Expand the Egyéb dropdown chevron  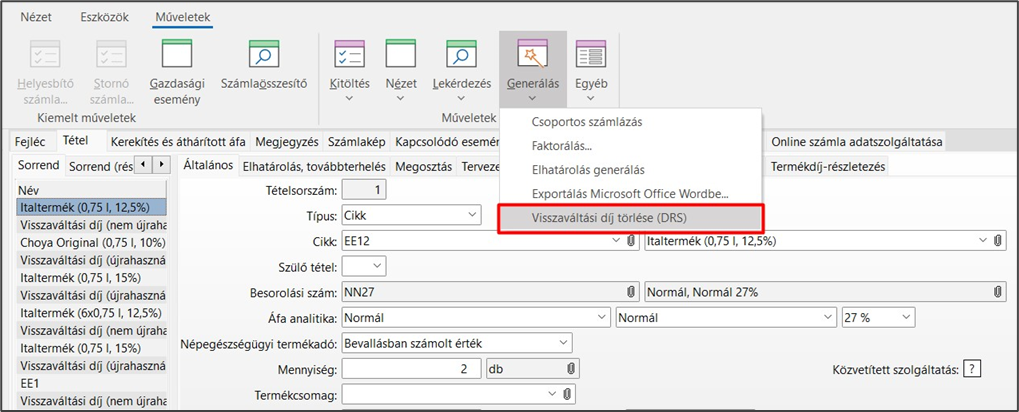coord(591,98)
